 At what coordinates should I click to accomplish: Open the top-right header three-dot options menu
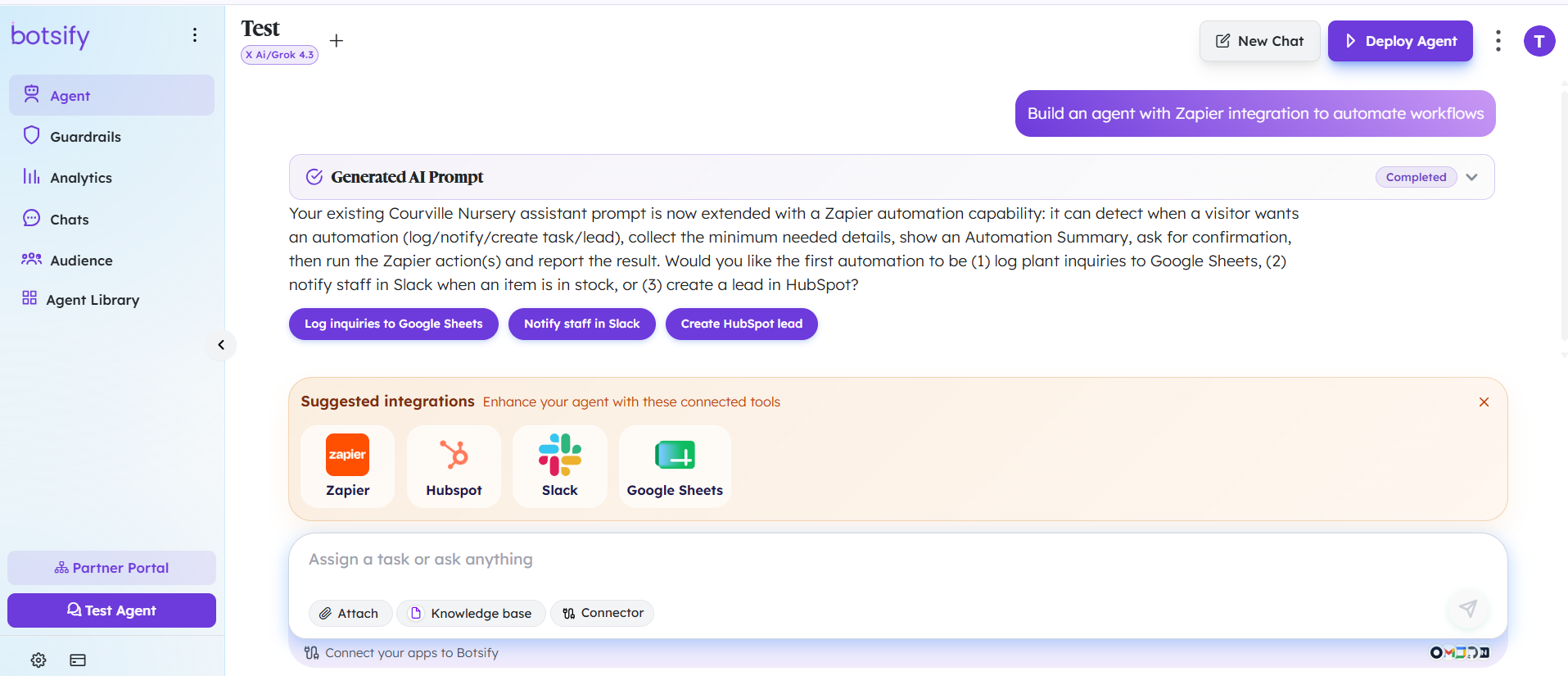pos(1498,41)
